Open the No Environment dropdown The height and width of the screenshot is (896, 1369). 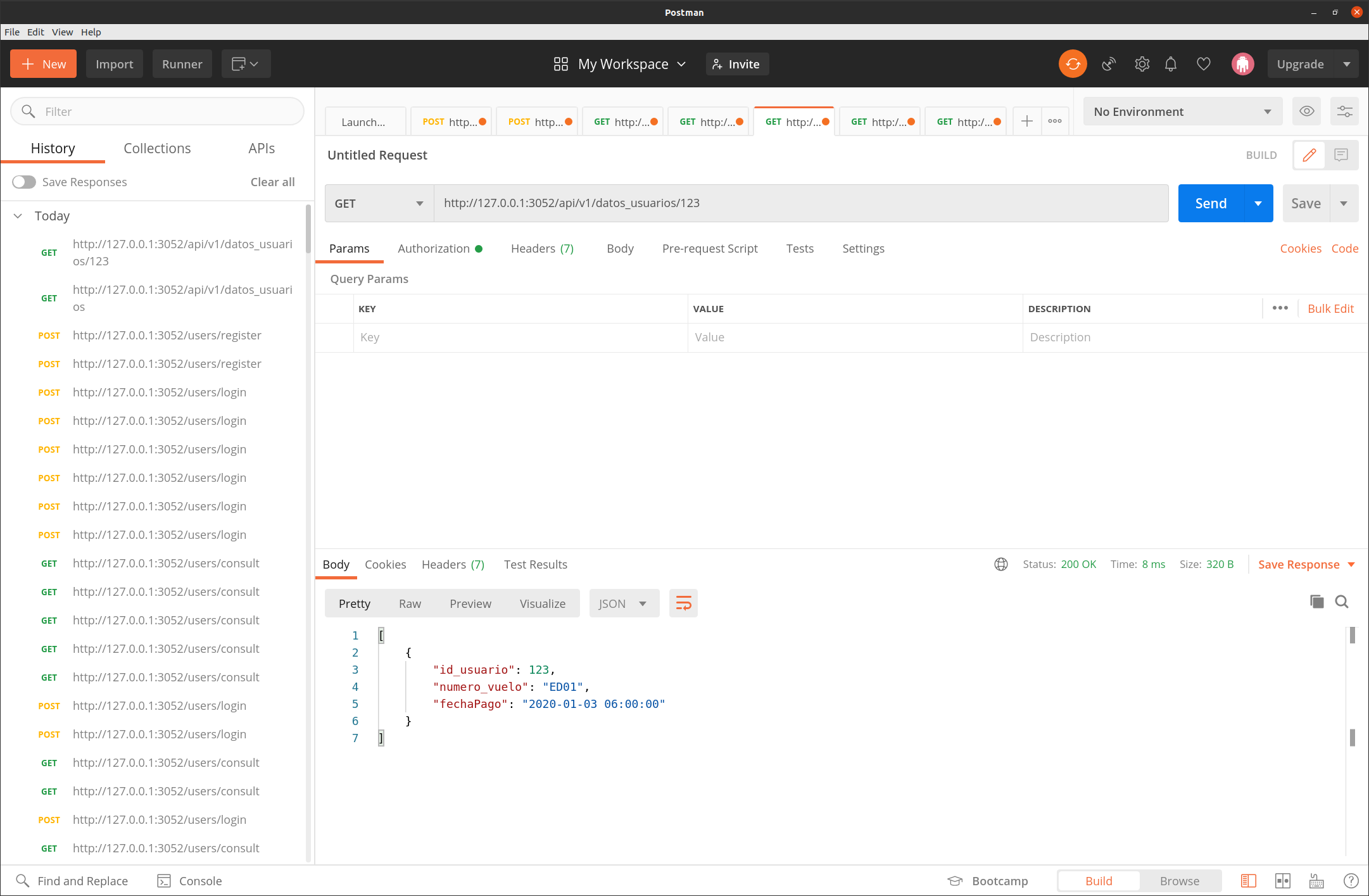(1183, 111)
